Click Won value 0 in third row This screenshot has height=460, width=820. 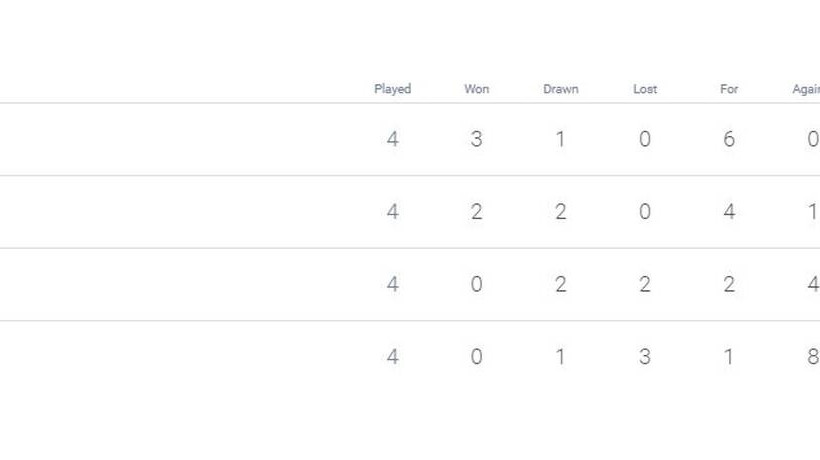point(476,284)
